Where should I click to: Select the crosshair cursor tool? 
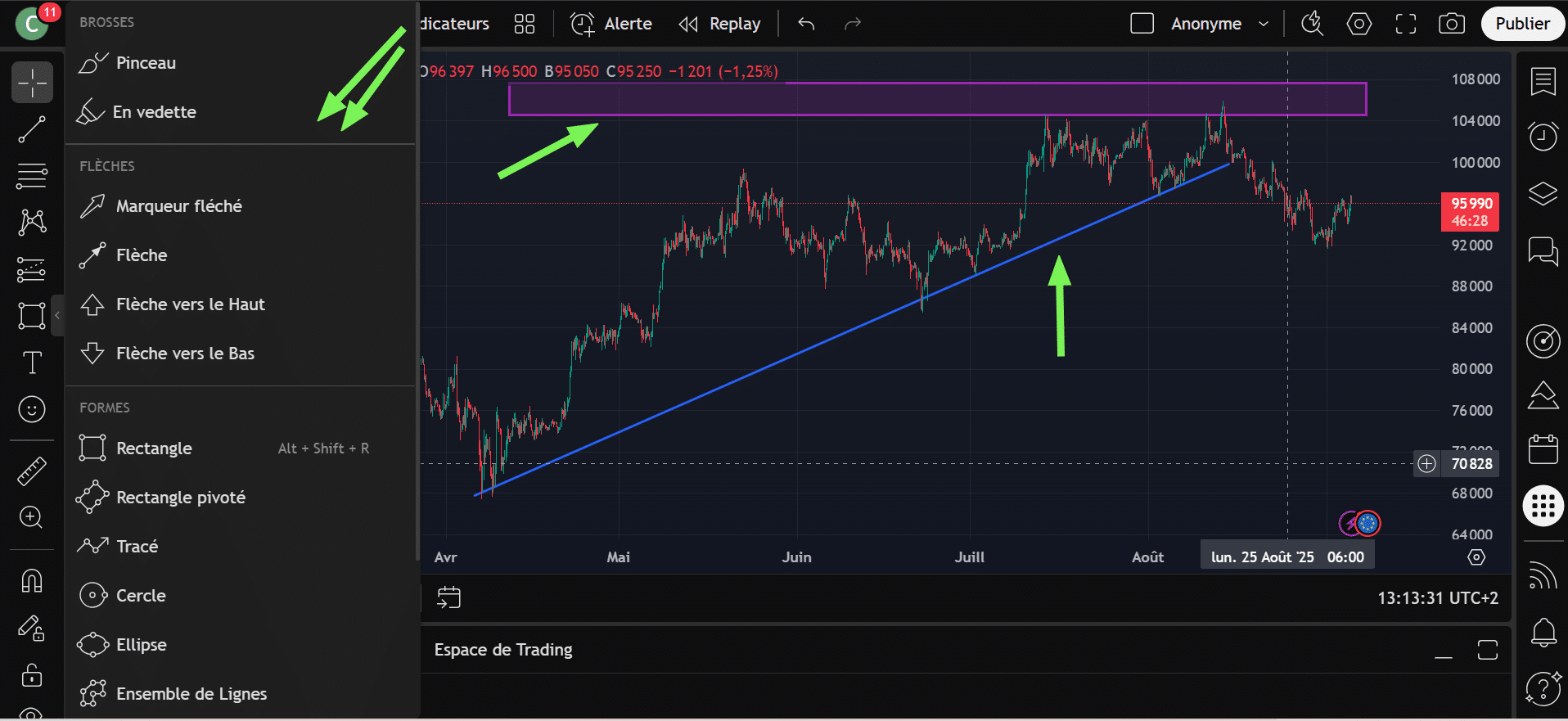pos(32,83)
